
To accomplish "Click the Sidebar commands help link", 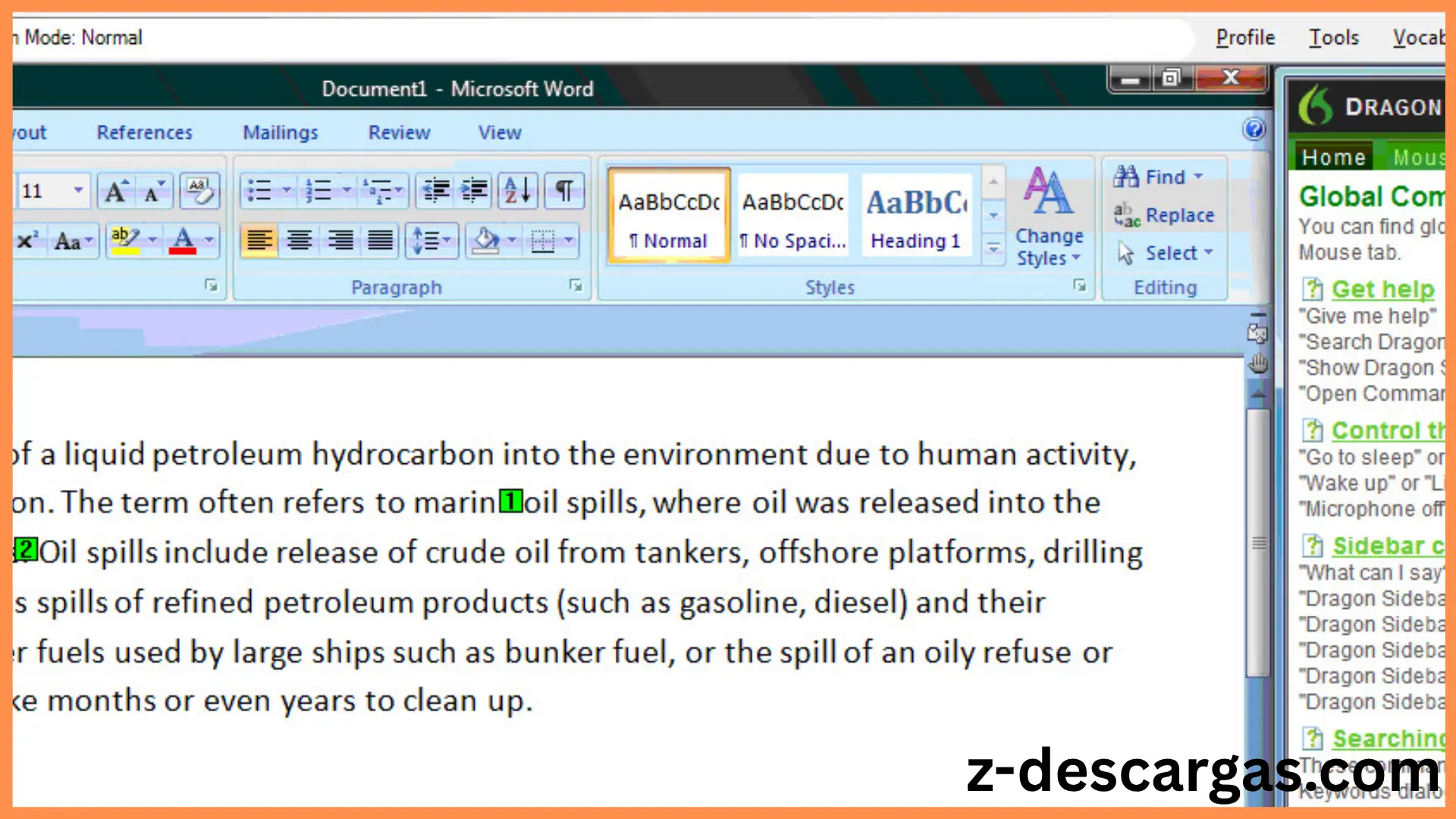I will 1389,546.
